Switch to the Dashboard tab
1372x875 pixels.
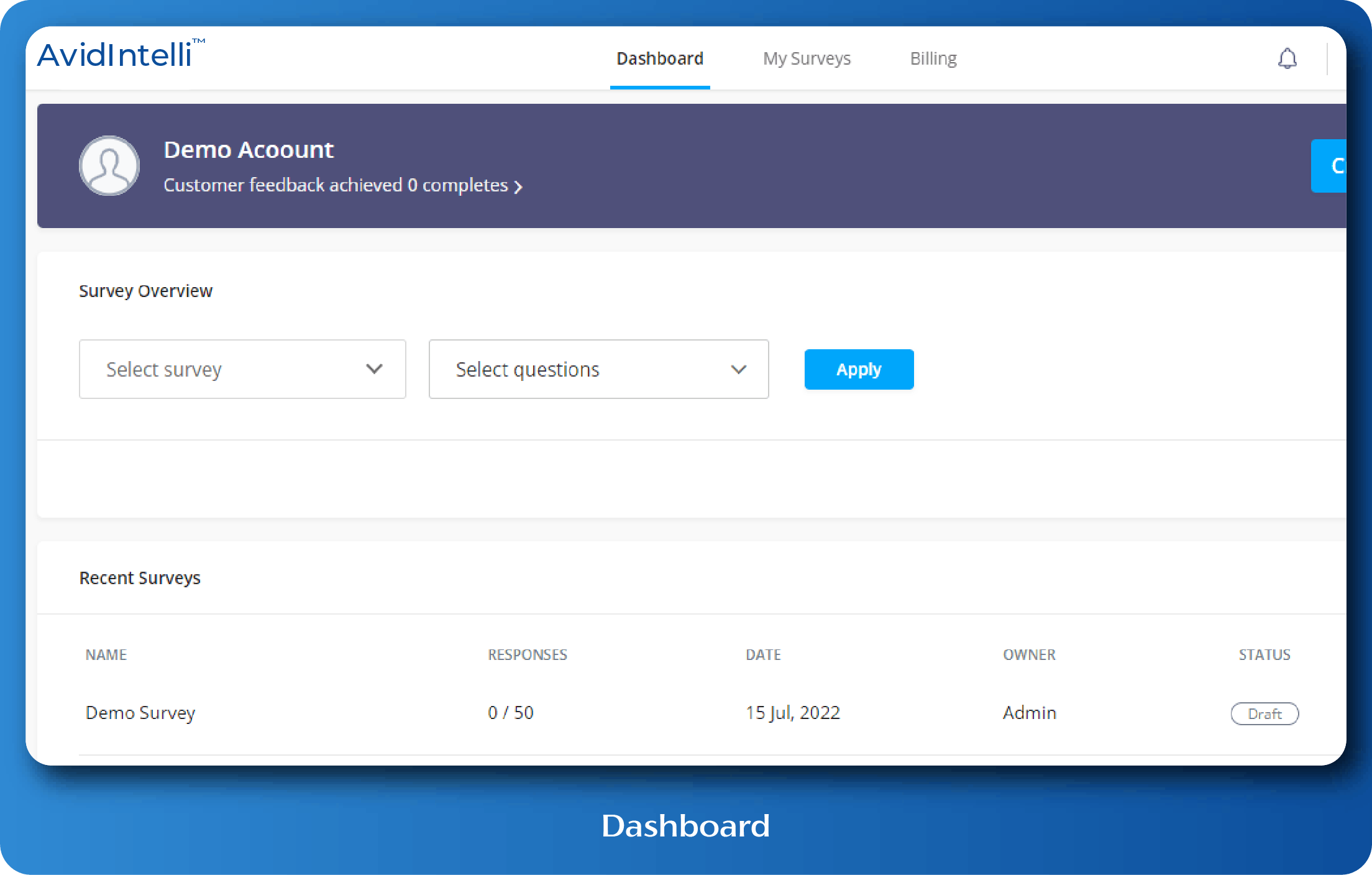point(660,58)
